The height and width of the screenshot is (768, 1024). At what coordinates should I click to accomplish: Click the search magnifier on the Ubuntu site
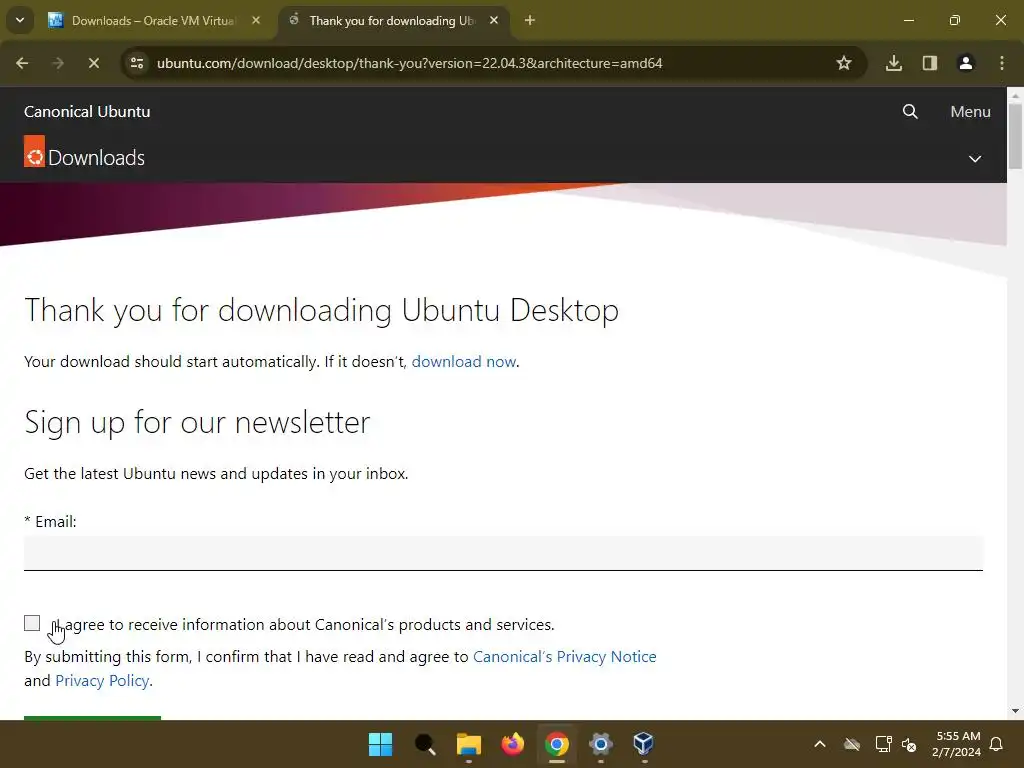(x=910, y=112)
